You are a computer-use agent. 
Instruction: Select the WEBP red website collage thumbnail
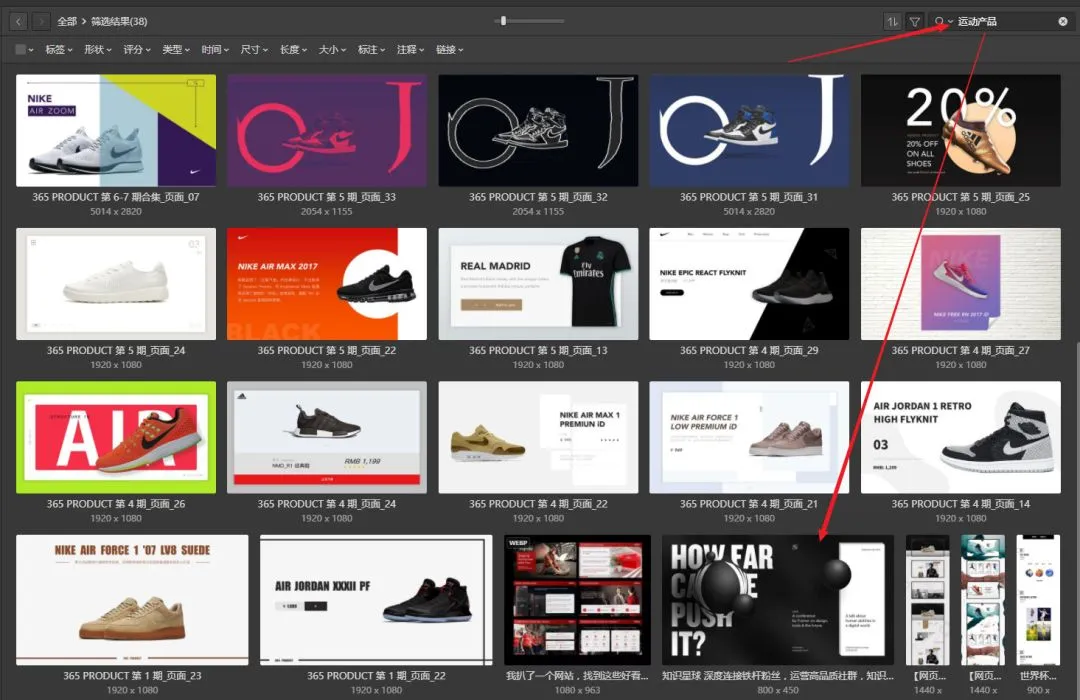pos(577,600)
